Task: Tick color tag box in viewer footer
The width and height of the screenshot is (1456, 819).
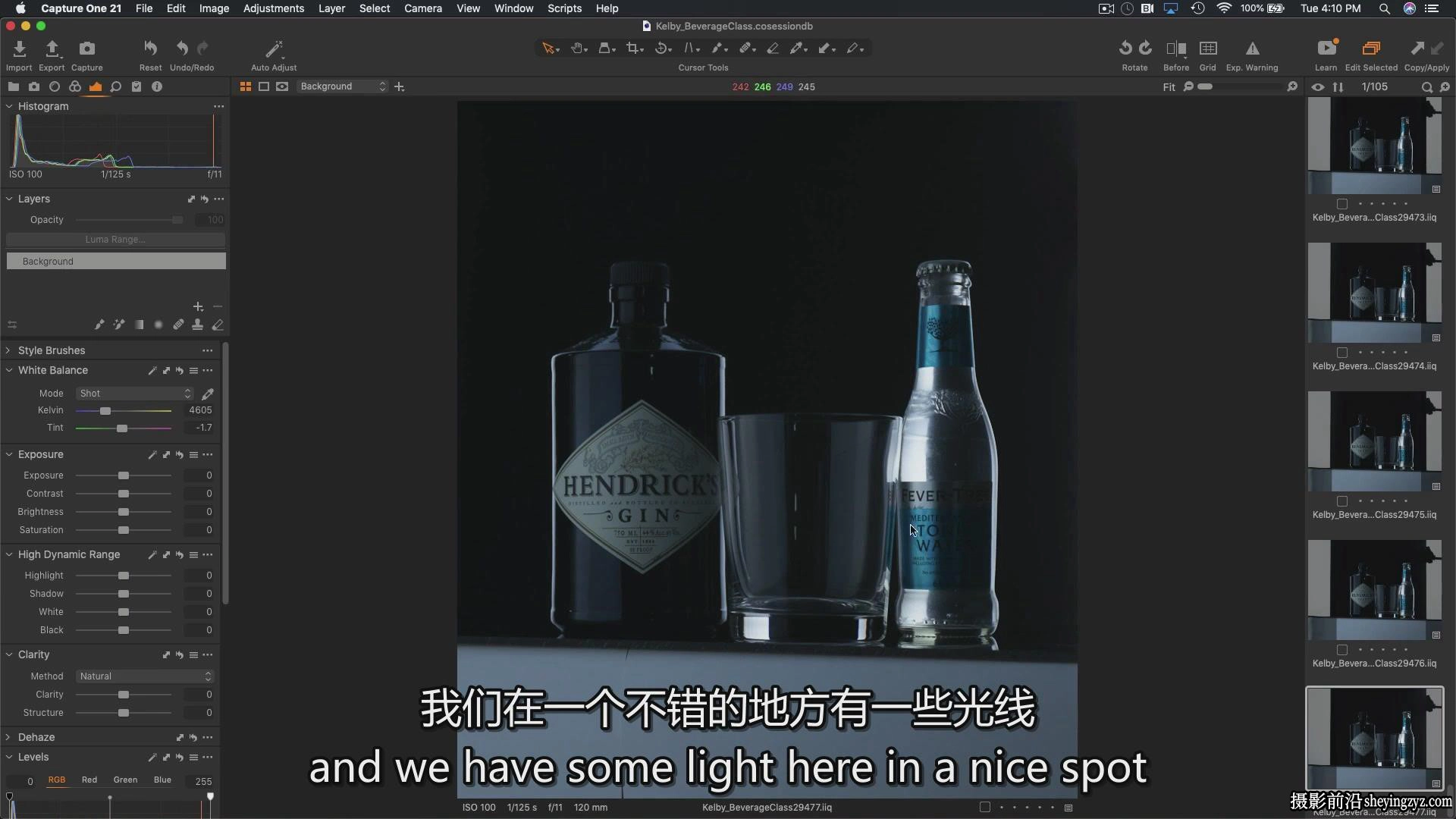Action: tap(985, 808)
